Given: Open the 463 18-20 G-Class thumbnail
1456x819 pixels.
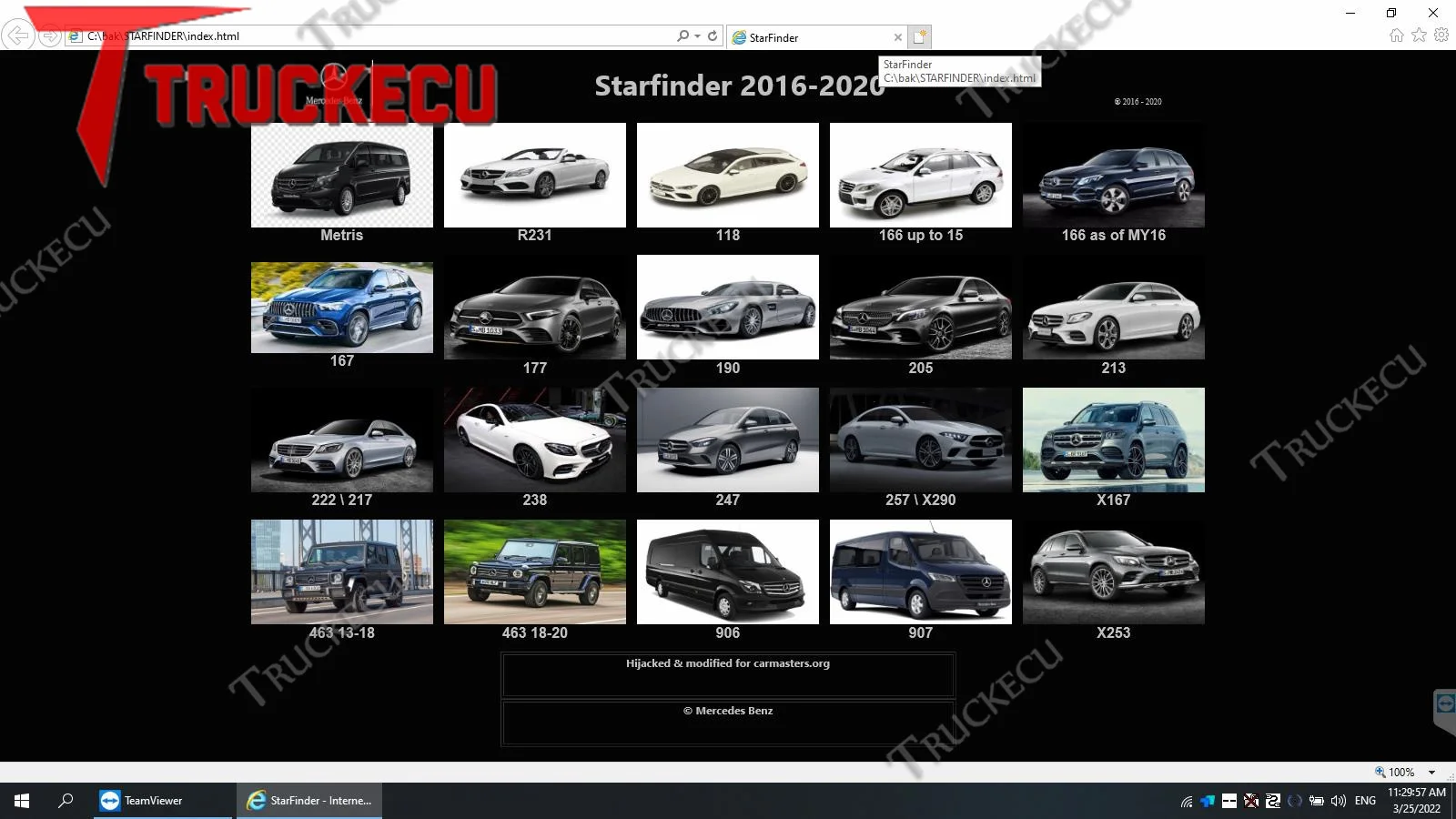Looking at the screenshot, I should click(535, 571).
